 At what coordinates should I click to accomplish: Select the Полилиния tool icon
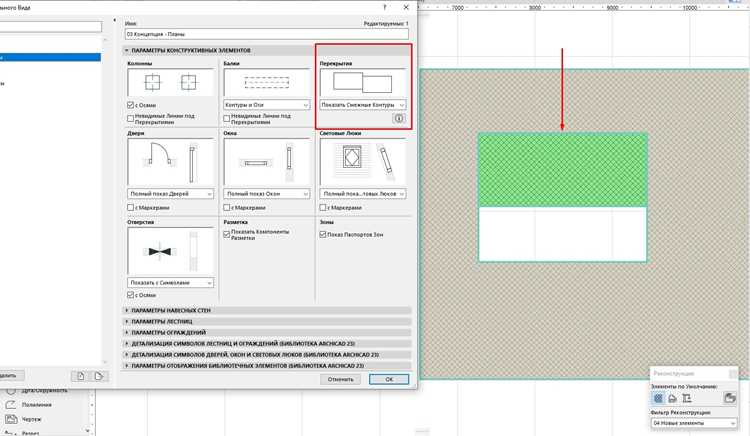pos(11,404)
